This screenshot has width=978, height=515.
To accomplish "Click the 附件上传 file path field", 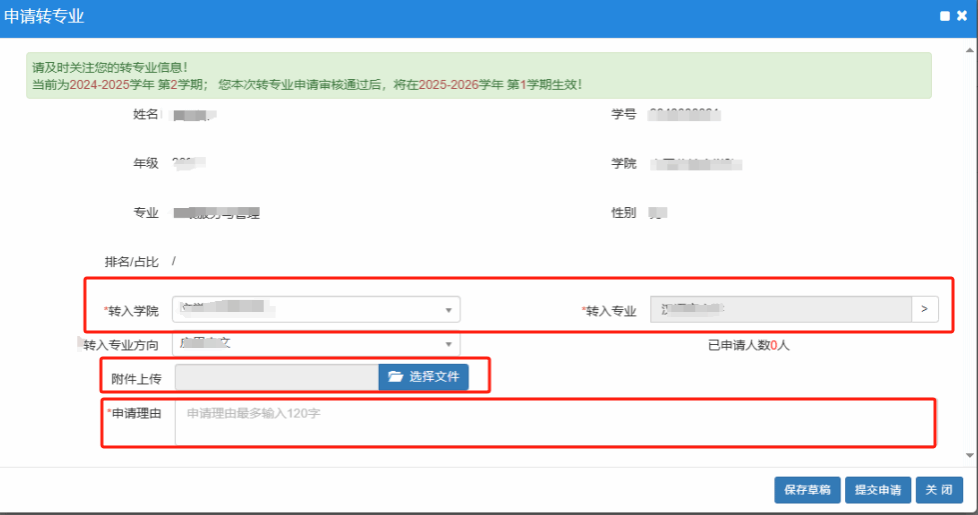I will click(276, 377).
